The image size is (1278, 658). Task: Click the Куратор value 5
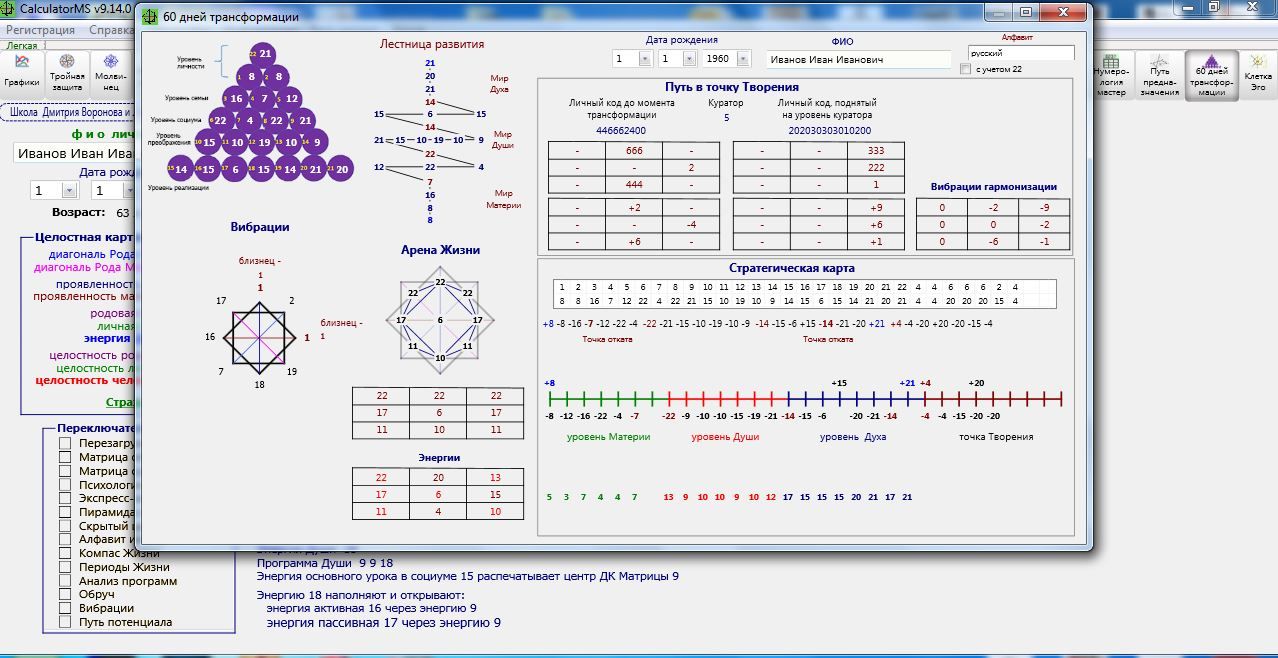point(726,118)
